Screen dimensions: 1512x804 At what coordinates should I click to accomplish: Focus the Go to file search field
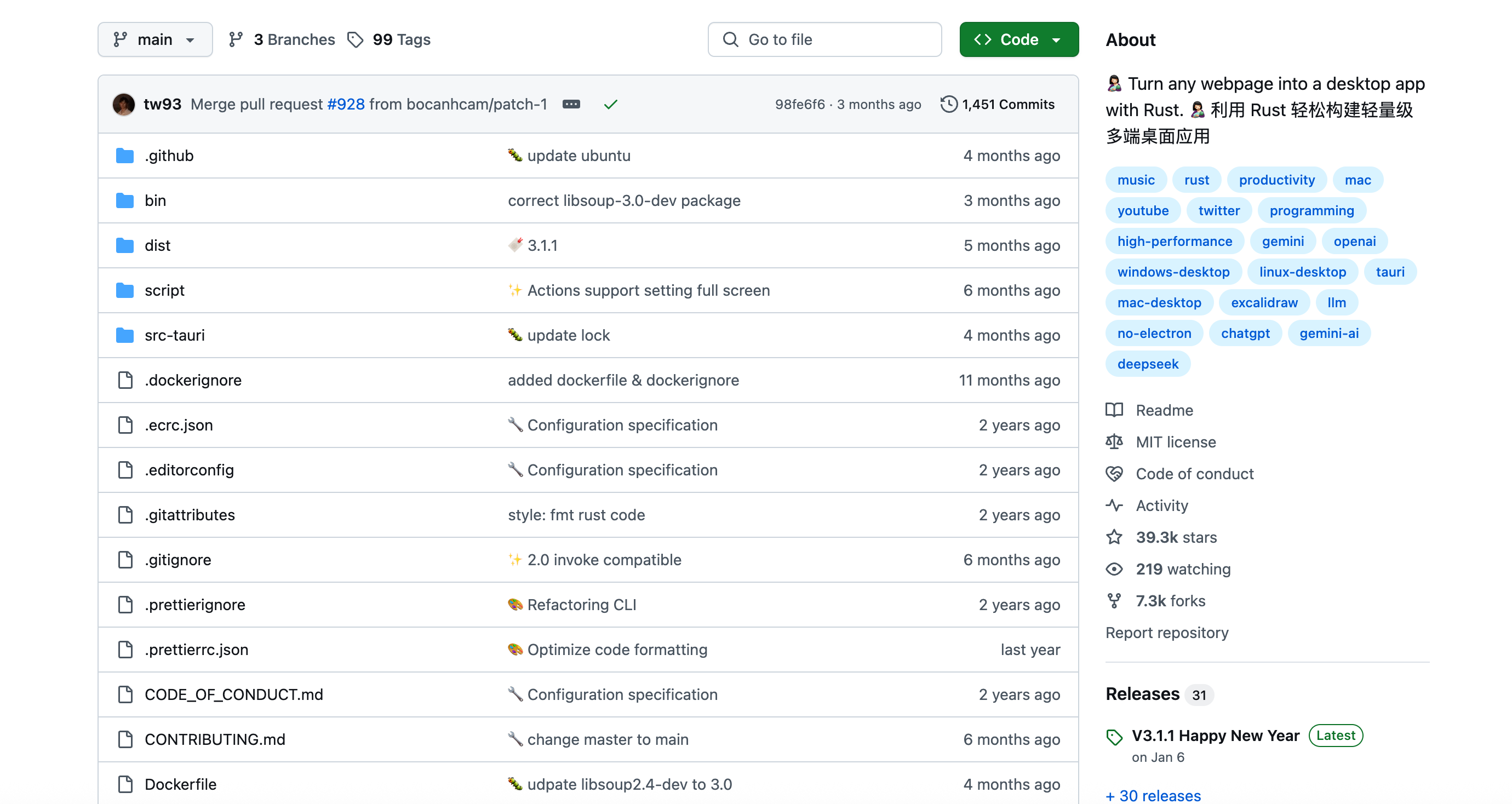[x=824, y=39]
